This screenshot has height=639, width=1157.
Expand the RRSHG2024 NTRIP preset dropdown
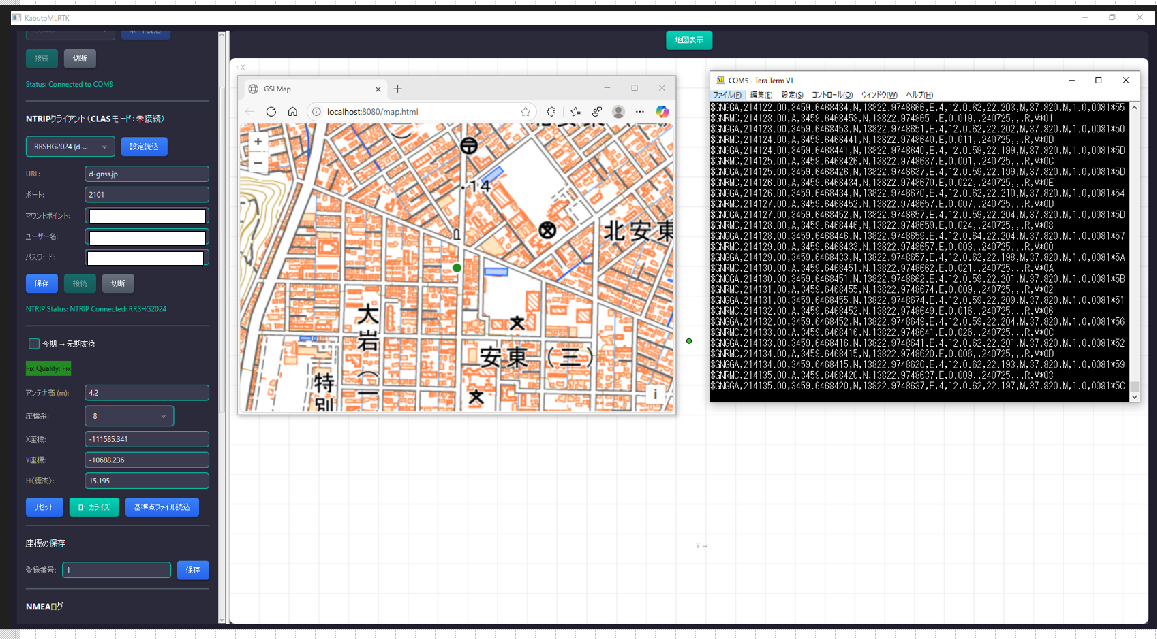coord(70,147)
